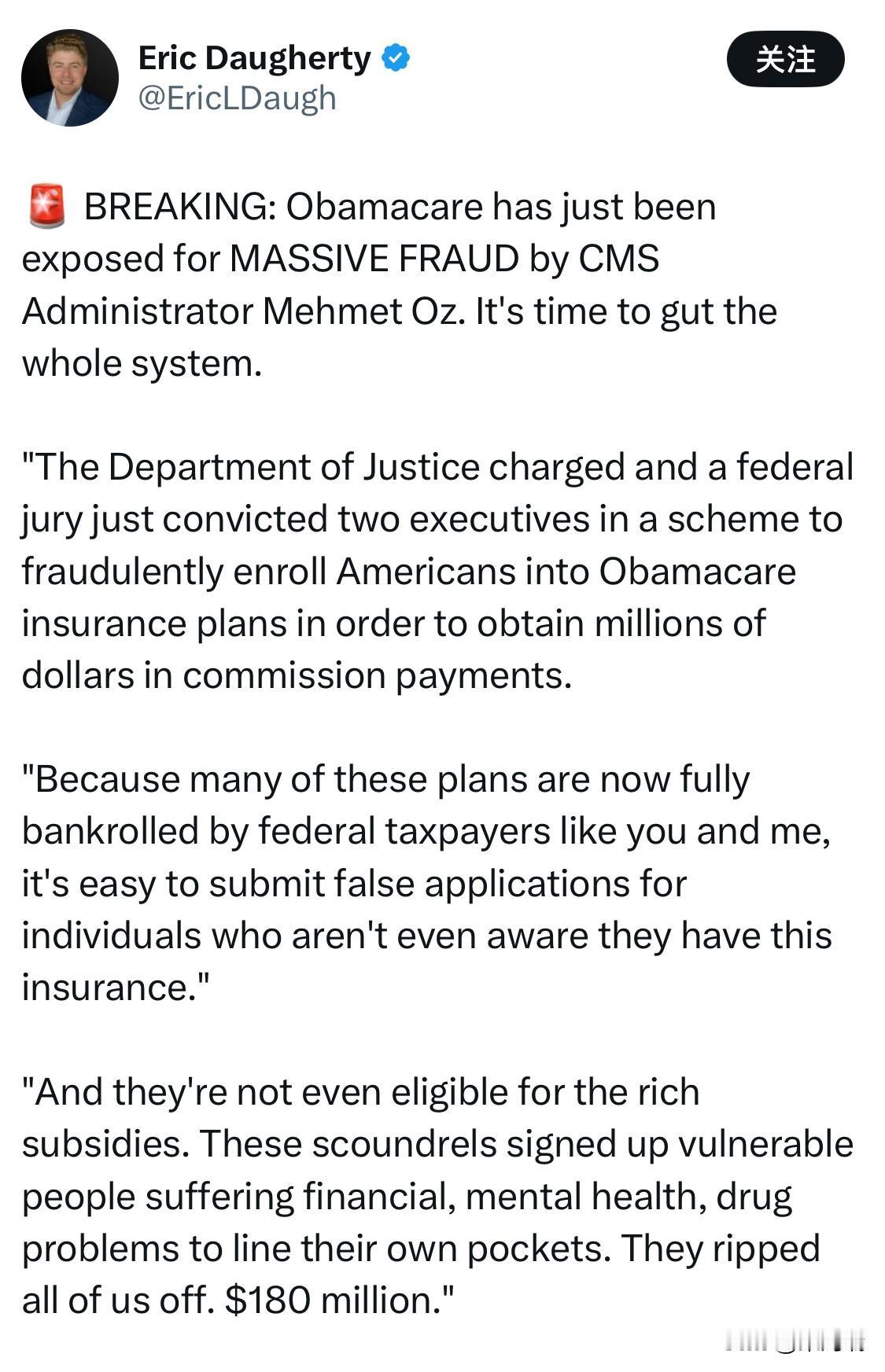The image size is (885, 1372).
Task: Click the blue verified checkmark badge
Action: (x=396, y=58)
